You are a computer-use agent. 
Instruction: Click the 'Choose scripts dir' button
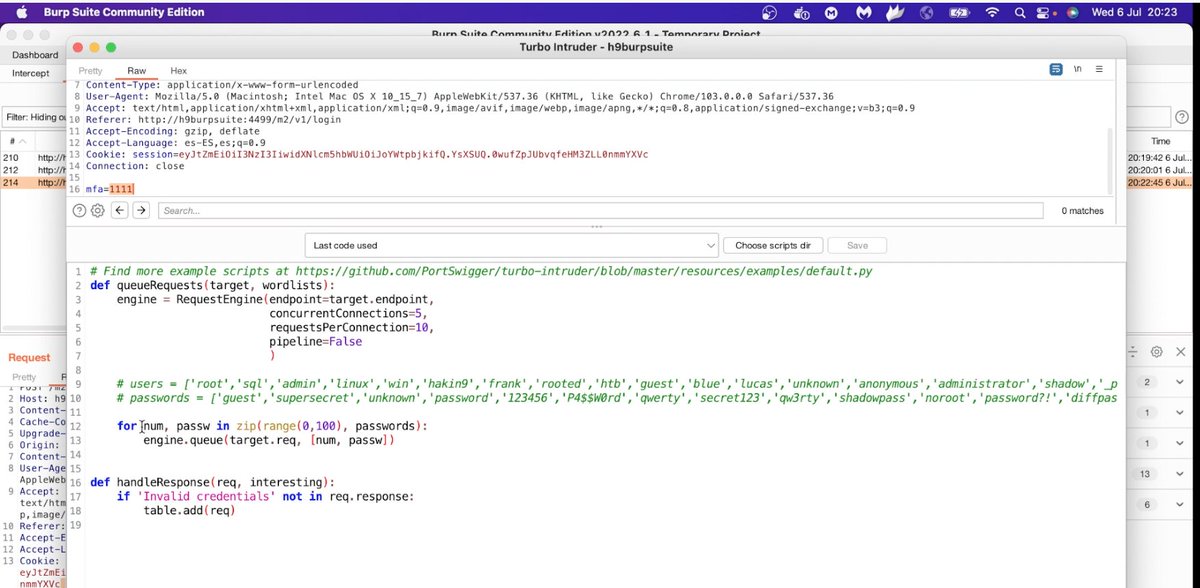tap(772, 245)
